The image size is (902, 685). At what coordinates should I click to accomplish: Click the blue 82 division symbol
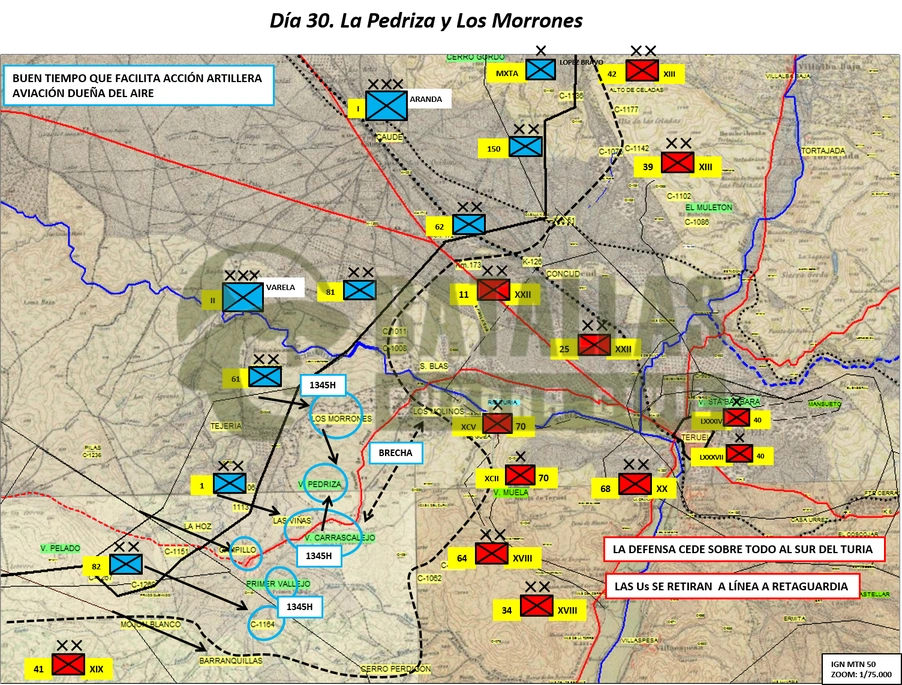click(x=126, y=564)
